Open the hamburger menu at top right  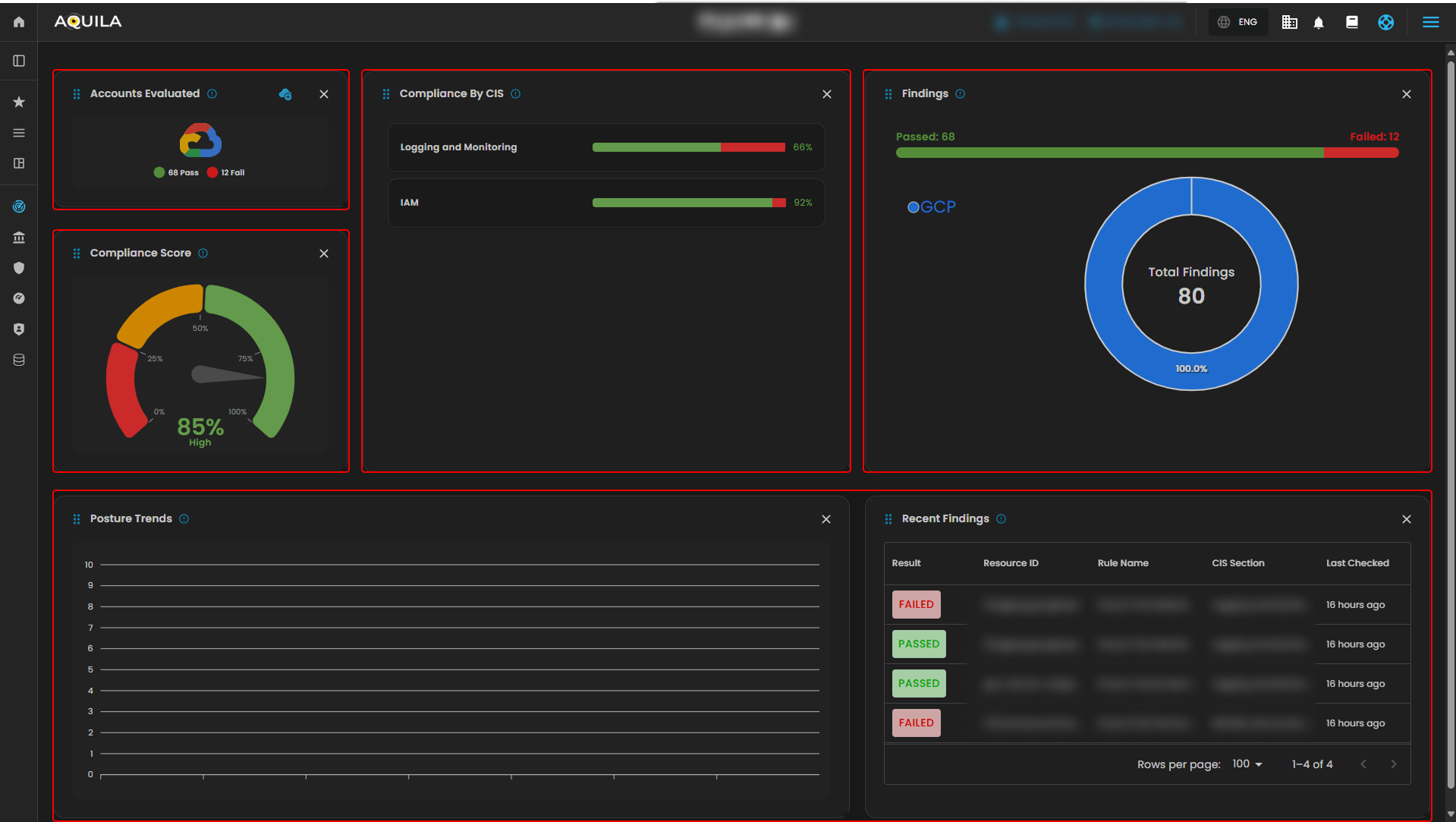tap(1430, 22)
